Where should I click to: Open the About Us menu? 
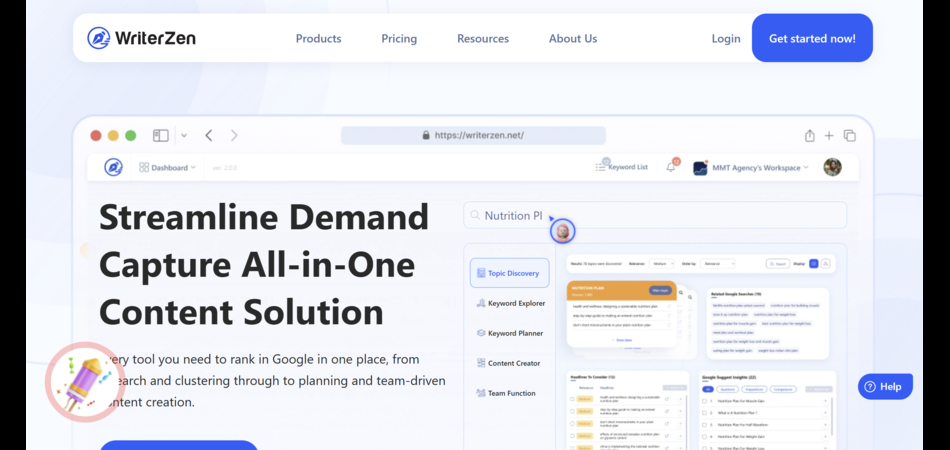click(x=573, y=38)
